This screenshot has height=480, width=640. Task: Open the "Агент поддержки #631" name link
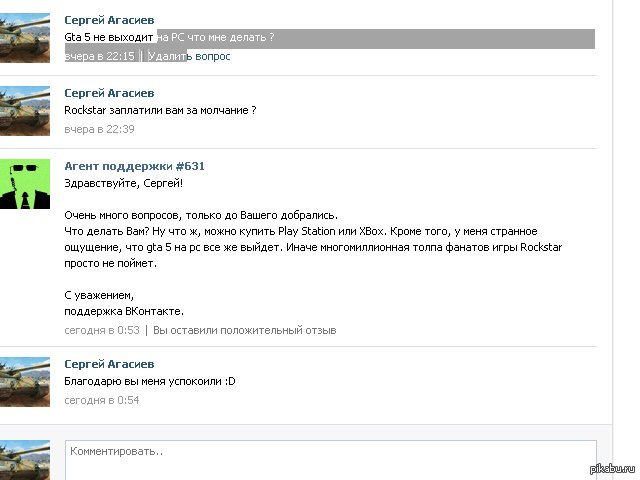pos(134,166)
